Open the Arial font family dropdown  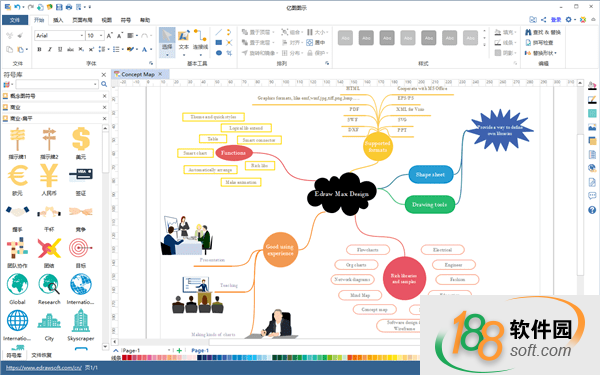click(82, 36)
